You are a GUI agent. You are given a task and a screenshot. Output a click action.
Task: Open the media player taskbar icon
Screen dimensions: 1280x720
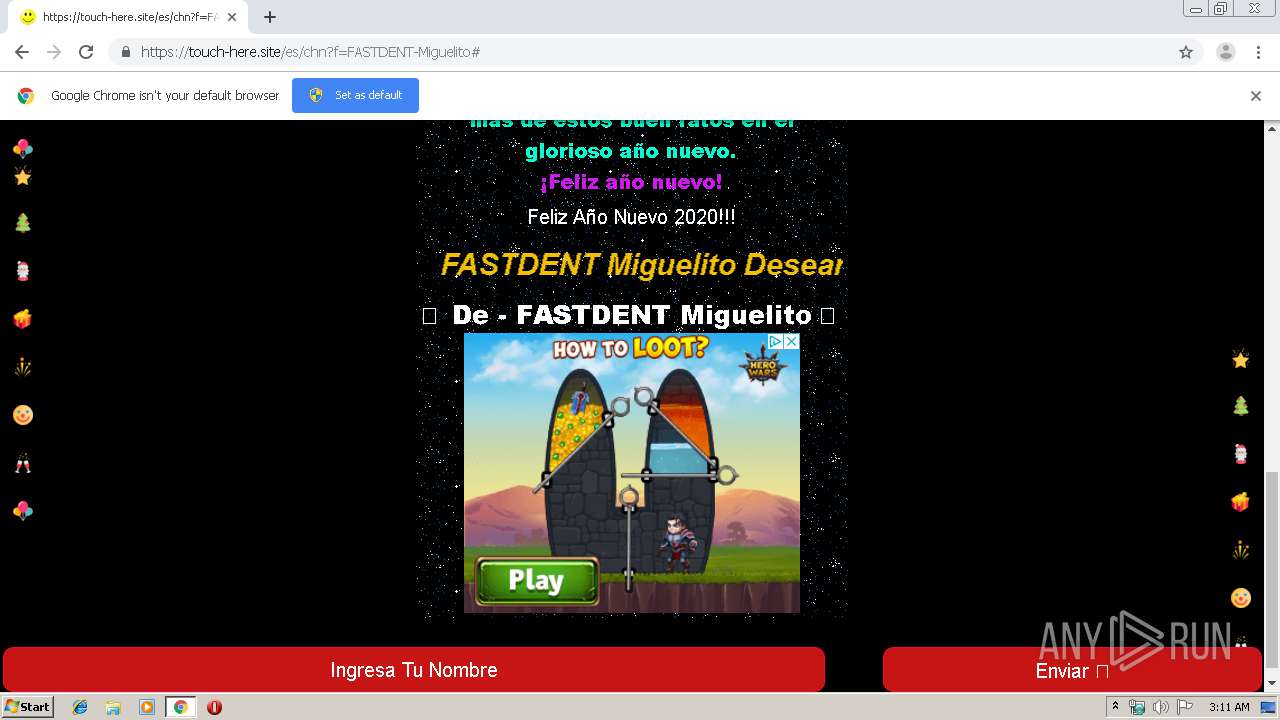(x=147, y=707)
